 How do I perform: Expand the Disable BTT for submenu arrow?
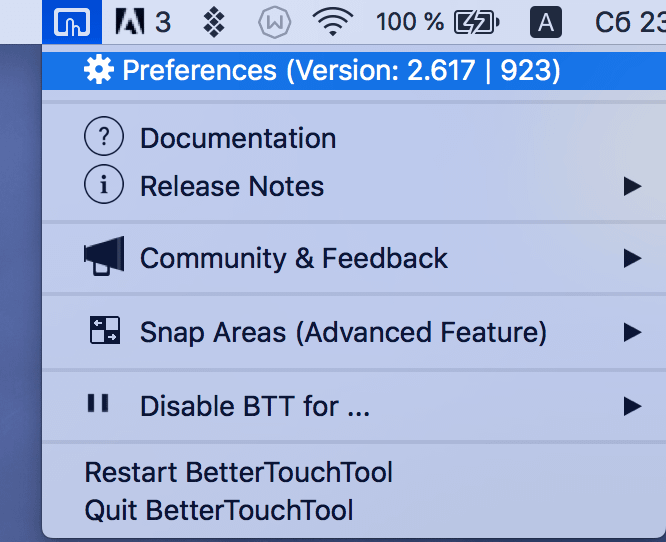click(631, 405)
